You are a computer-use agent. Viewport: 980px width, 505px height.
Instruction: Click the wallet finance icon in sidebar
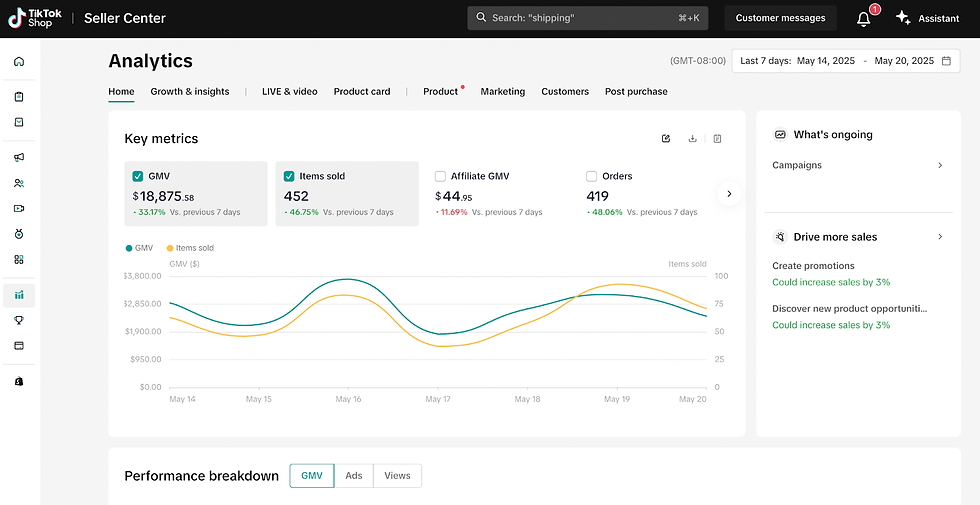coord(19,345)
